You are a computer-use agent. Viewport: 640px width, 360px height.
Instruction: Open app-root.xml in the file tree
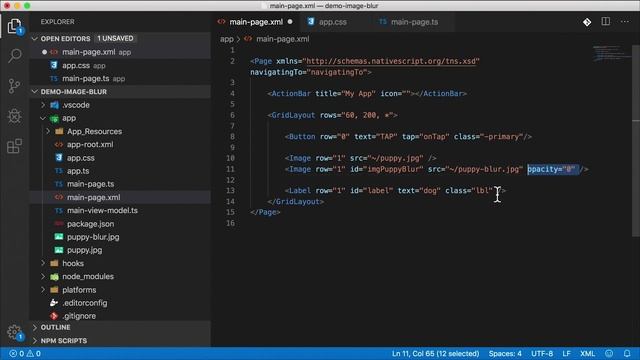pyautogui.click(x=121, y=144)
